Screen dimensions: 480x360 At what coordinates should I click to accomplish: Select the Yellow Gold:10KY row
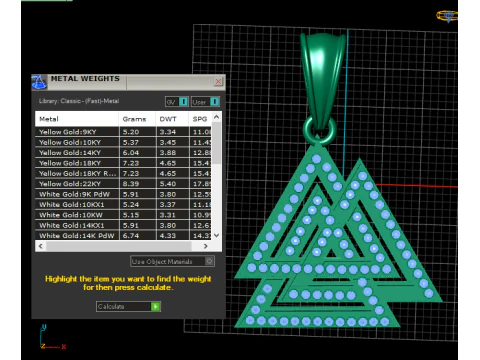coord(123,142)
